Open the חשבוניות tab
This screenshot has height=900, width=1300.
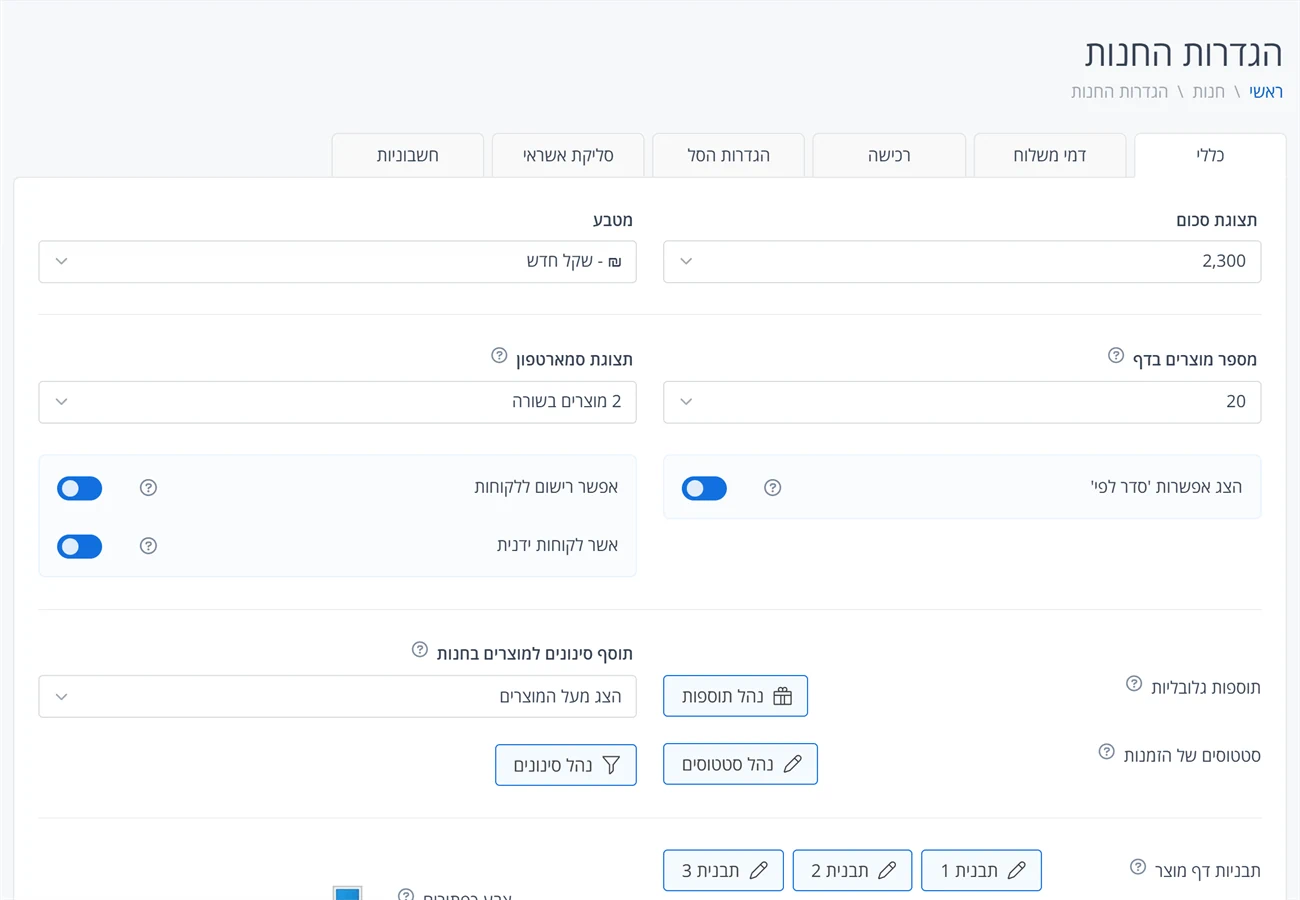pos(408,156)
